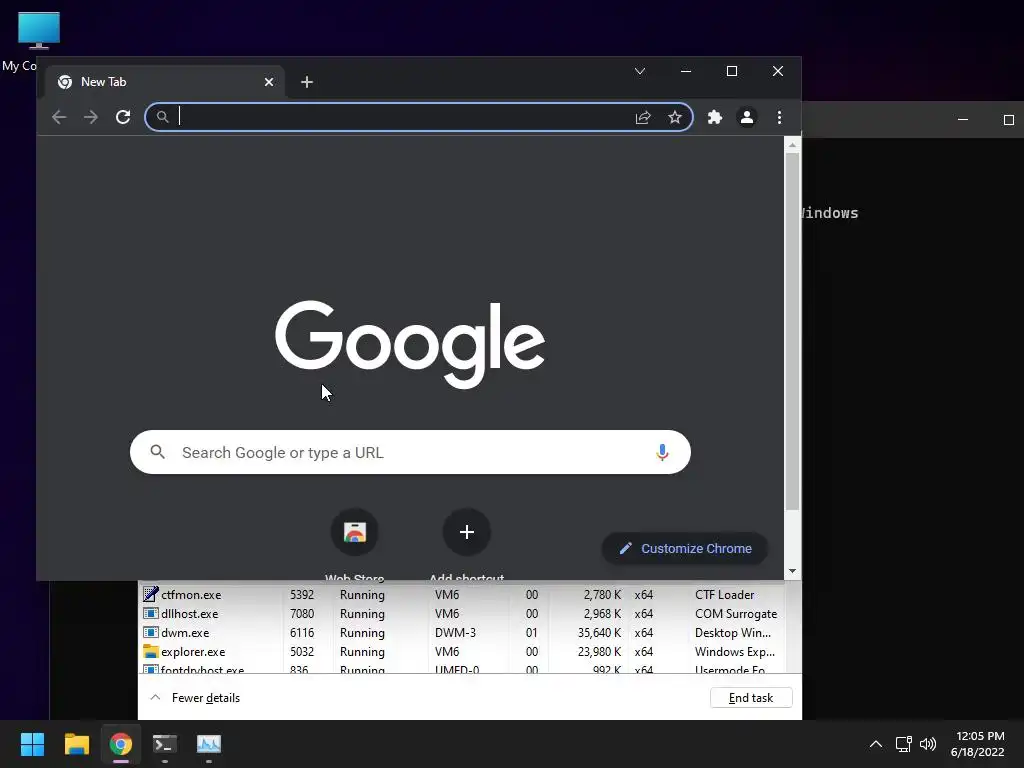The height and width of the screenshot is (768, 1024).
Task: Click the COM Surrogate description
Action: (x=736, y=614)
